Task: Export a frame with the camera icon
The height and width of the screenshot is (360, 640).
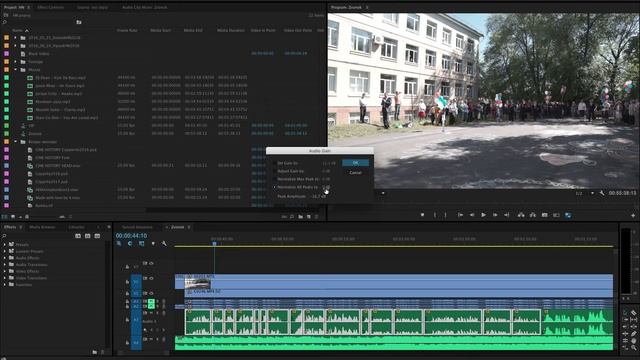Action: (544, 215)
